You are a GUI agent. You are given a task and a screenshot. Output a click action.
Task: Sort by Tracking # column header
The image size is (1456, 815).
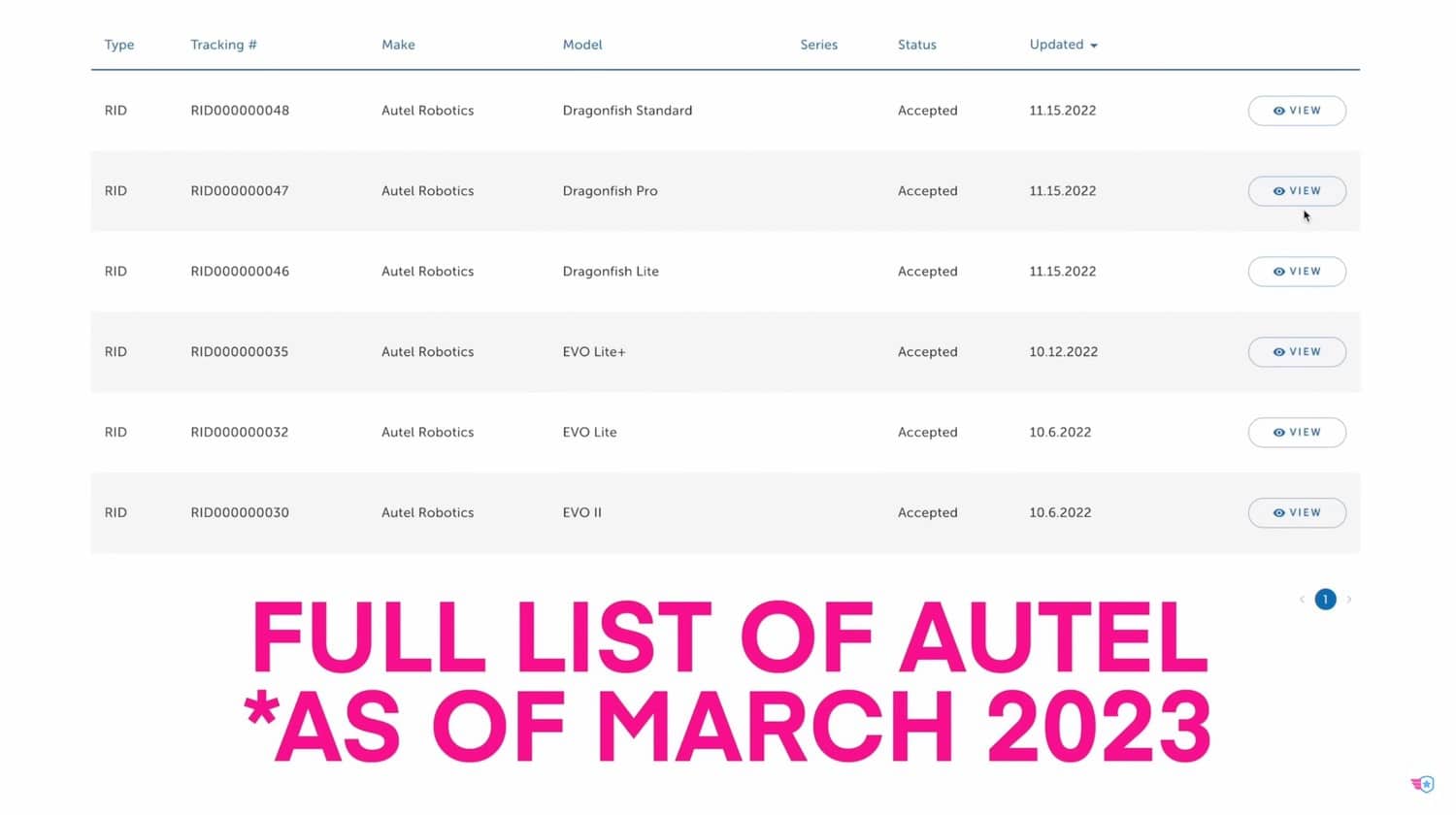pos(223,45)
